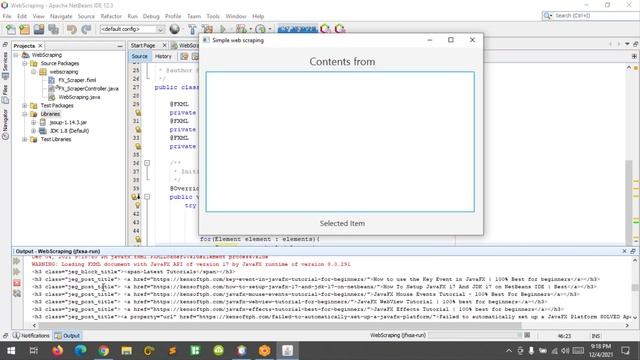Open the default config dropdown

point(132,29)
